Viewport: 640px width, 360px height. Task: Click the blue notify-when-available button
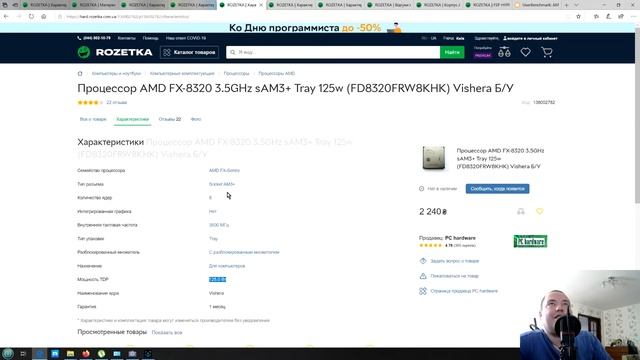click(498, 189)
